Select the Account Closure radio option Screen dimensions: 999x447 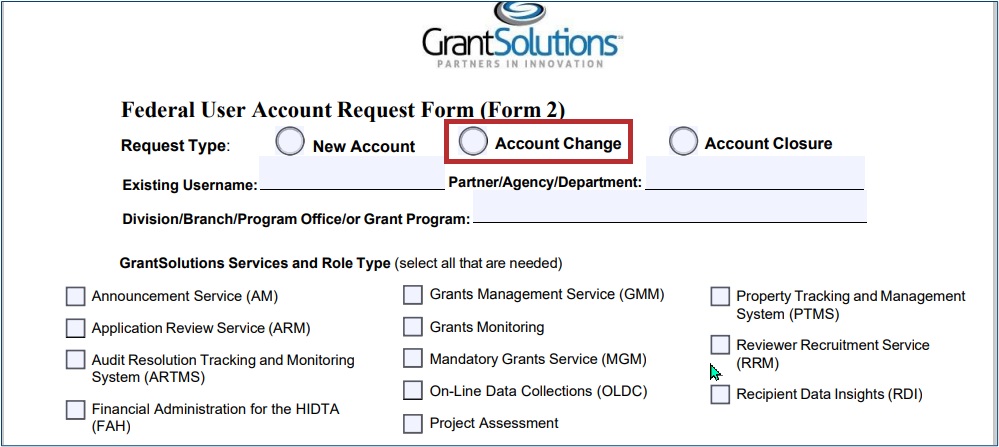683,142
